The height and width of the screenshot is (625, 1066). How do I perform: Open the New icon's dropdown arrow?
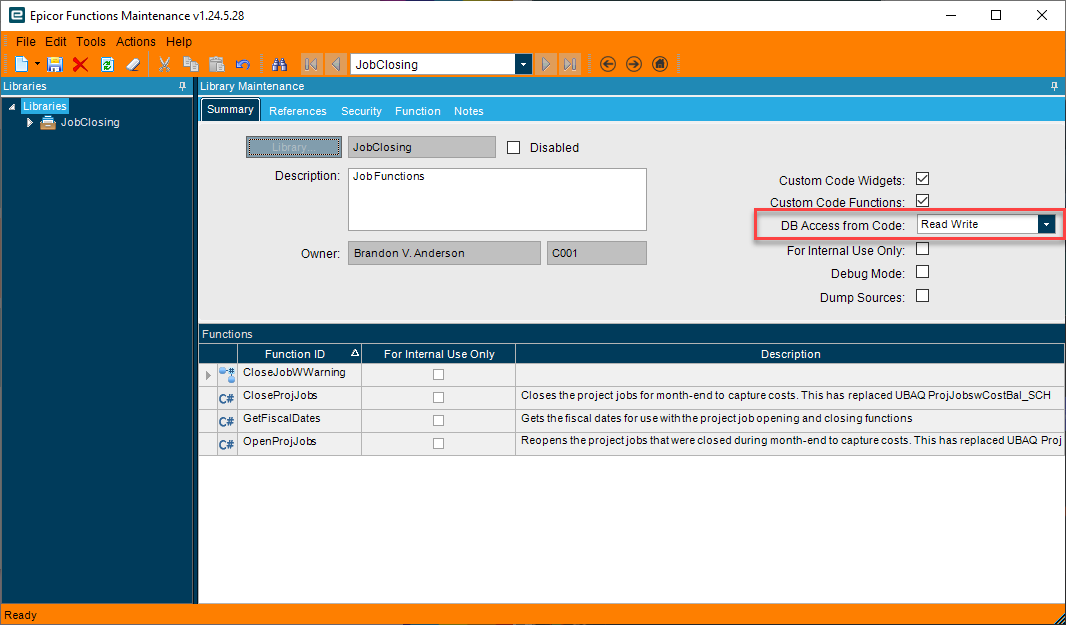click(x=37, y=64)
